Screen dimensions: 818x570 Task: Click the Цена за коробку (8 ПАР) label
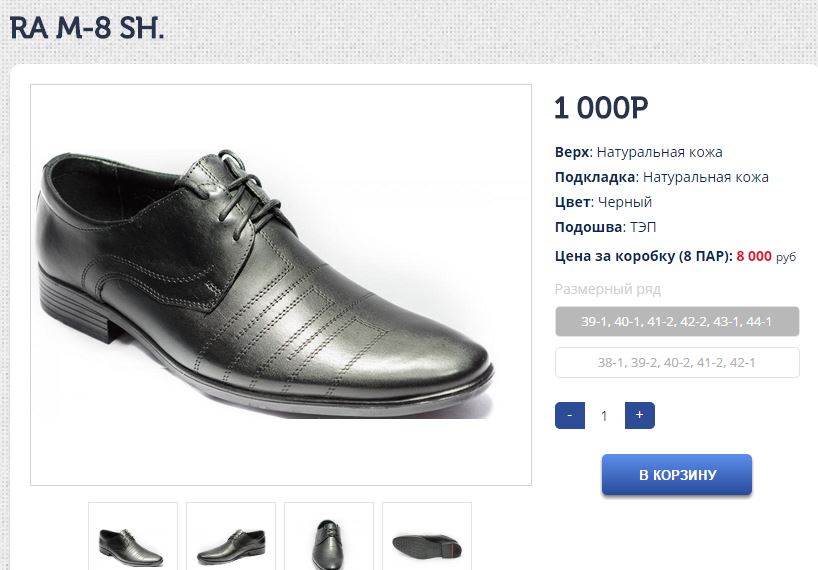point(643,256)
